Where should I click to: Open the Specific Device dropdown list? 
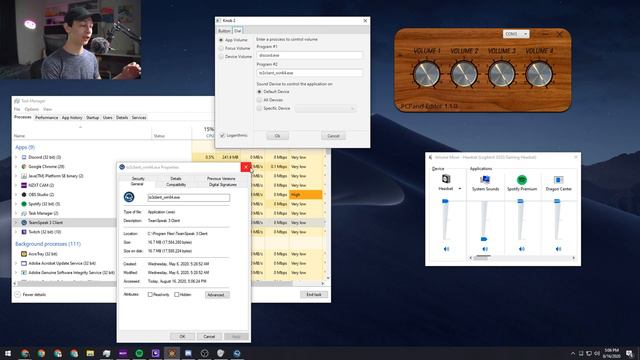click(325, 108)
